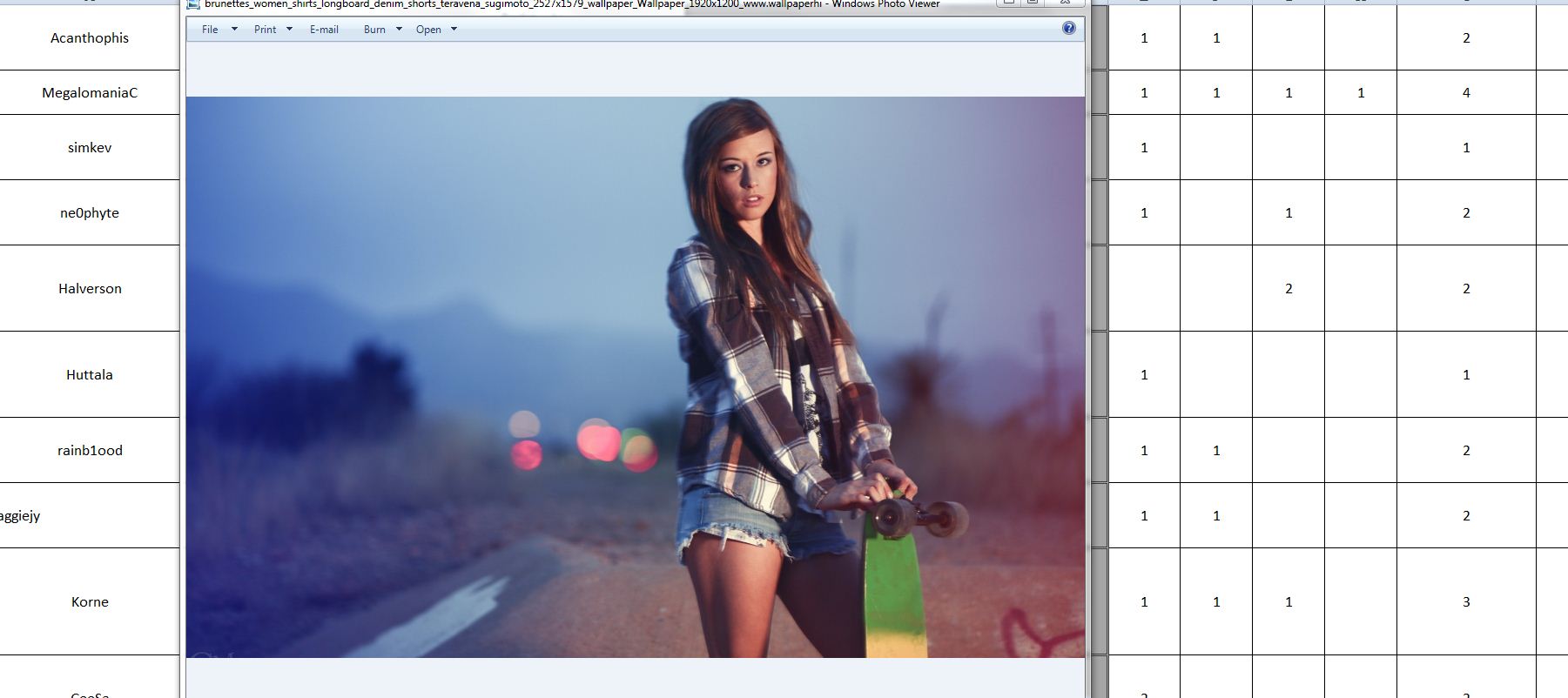The width and height of the screenshot is (1568, 698).
Task: Select the Huttala cell
Action: pyautogui.click(x=90, y=374)
